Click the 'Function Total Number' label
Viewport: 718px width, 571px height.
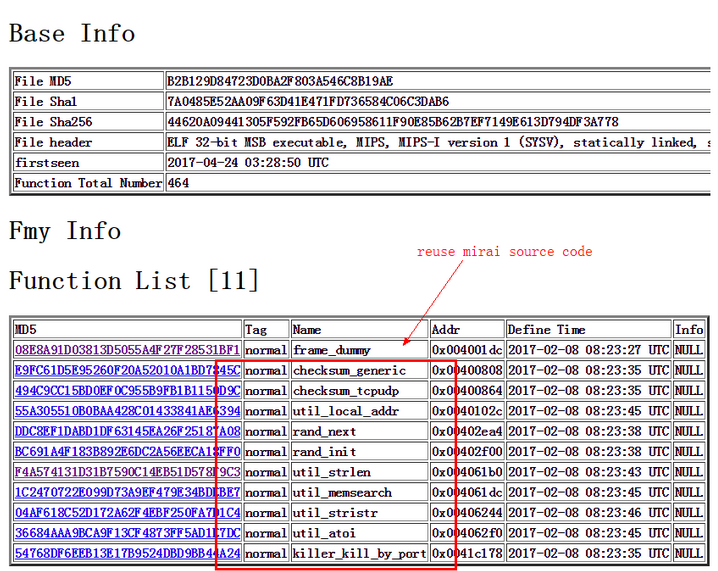(88, 183)
